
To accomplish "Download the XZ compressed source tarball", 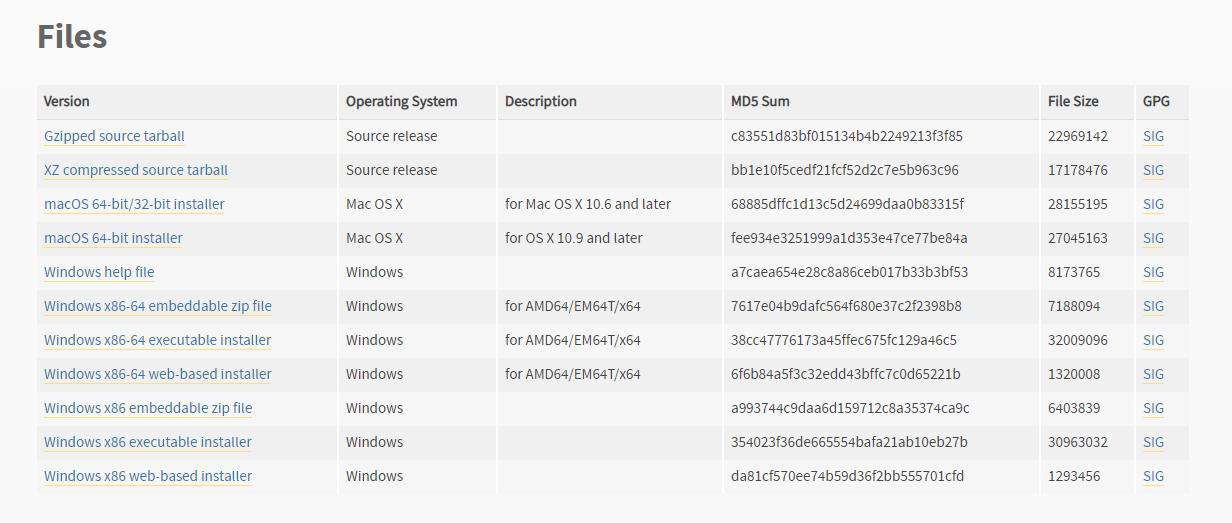I will coord(136,170).
